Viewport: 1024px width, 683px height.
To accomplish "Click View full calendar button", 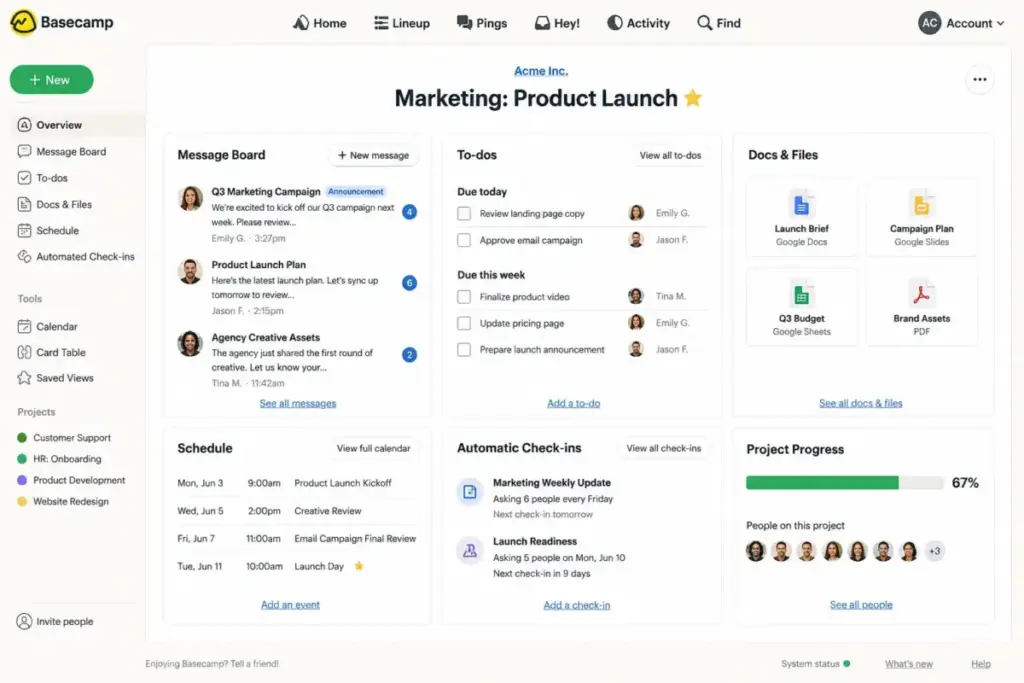I will (x=374, y=449).
